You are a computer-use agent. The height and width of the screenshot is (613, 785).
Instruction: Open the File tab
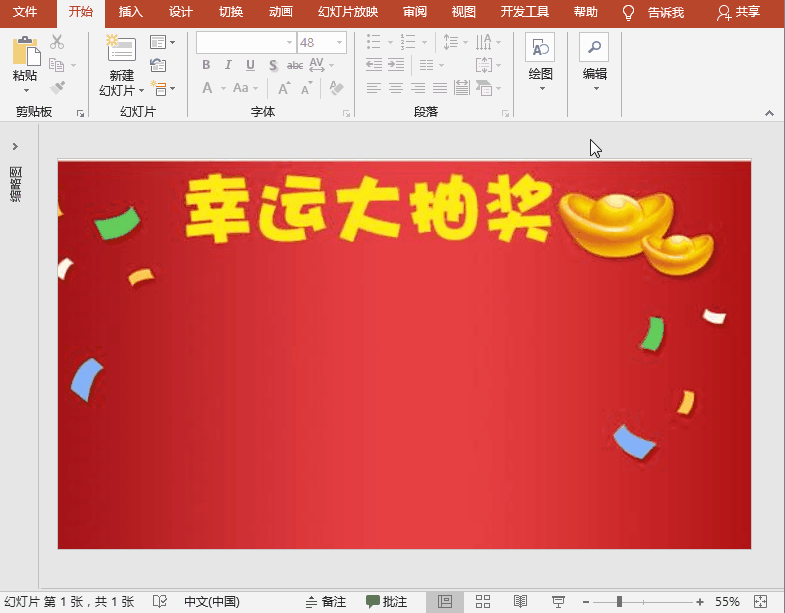pos(25,12)
